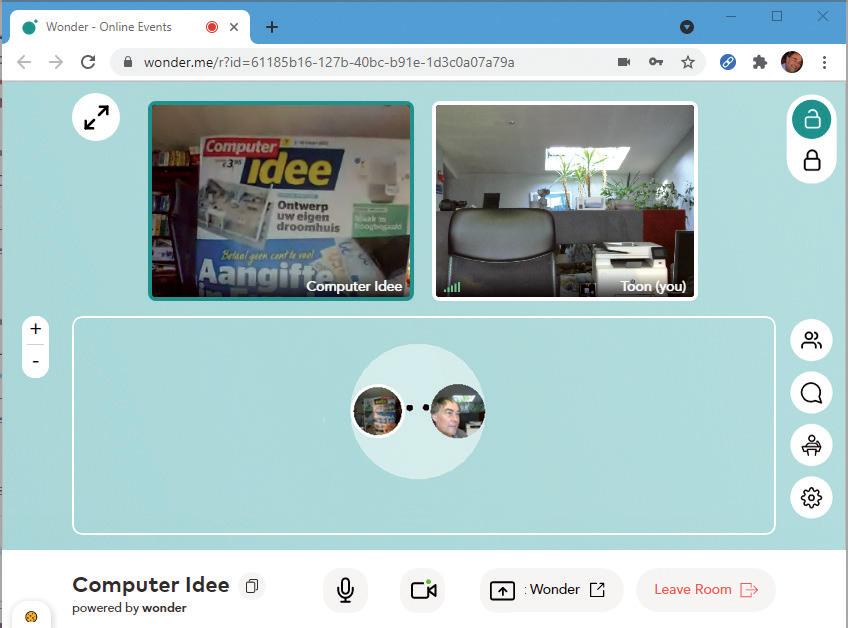Zoom in the room map with plus
This screenshot has width=848, height=628.
pyautogui.click(x=36, y=329)
